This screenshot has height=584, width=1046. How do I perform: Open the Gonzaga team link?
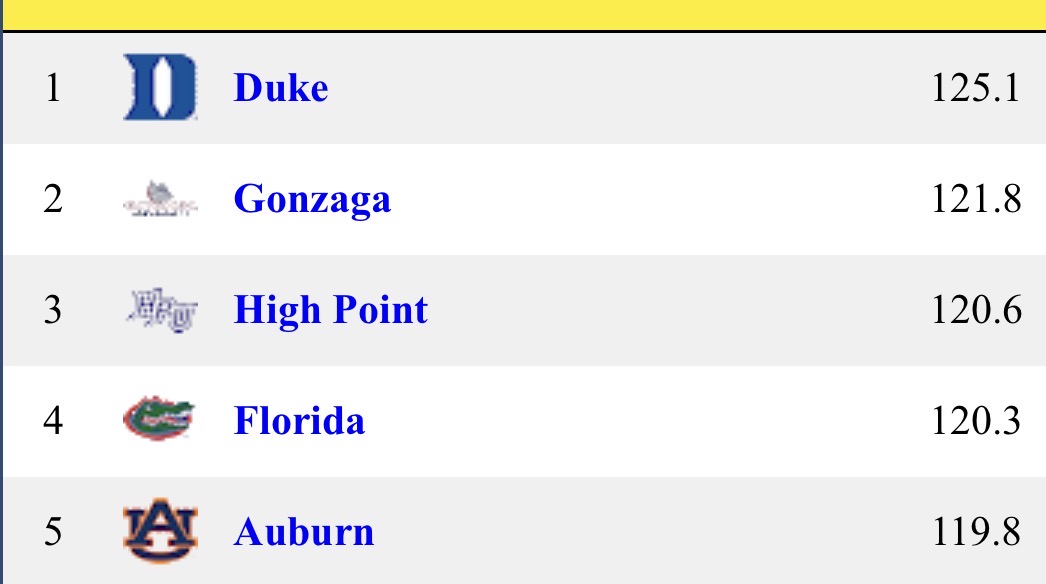[312, 200]
